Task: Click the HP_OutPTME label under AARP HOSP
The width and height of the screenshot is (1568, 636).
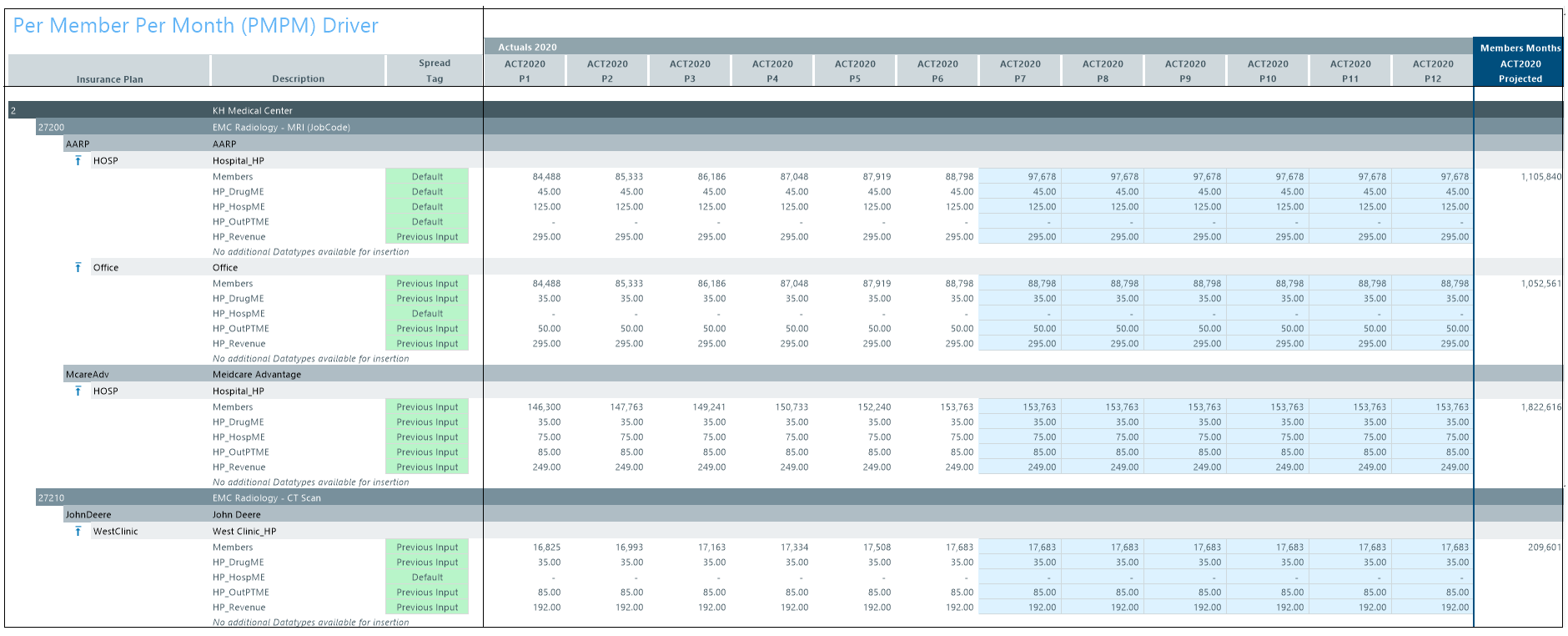Action: click(x=240, y=221)
